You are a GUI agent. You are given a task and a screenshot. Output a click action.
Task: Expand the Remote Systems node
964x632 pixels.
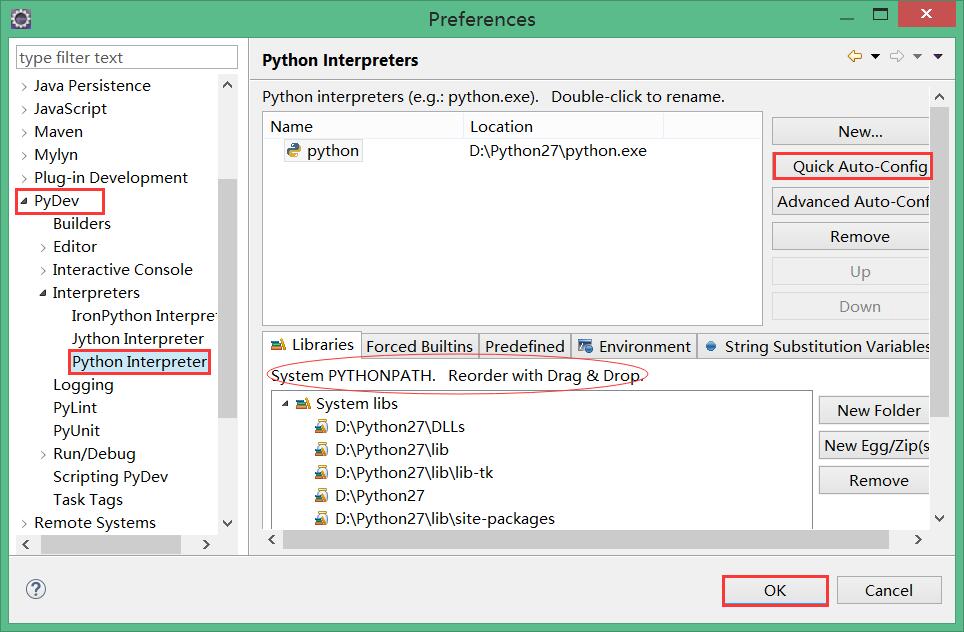click(24, 524)
